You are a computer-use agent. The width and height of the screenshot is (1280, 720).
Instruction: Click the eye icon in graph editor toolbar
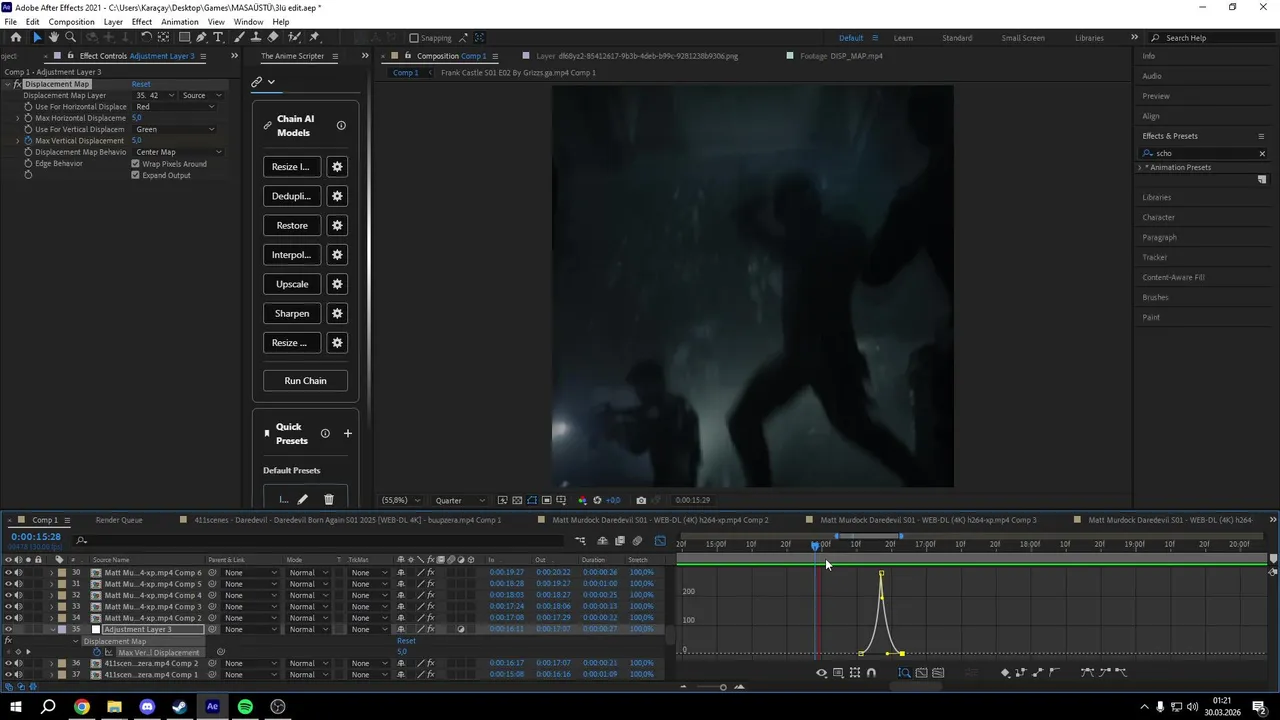click(822, 673)
